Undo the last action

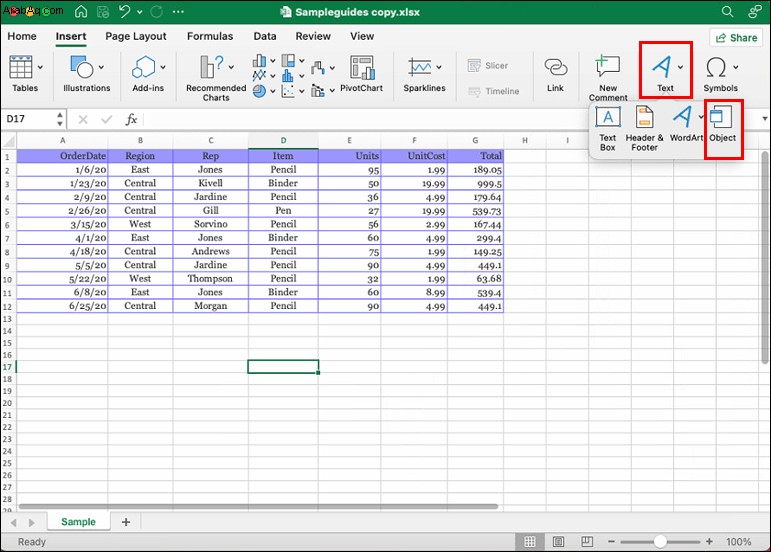124,12
